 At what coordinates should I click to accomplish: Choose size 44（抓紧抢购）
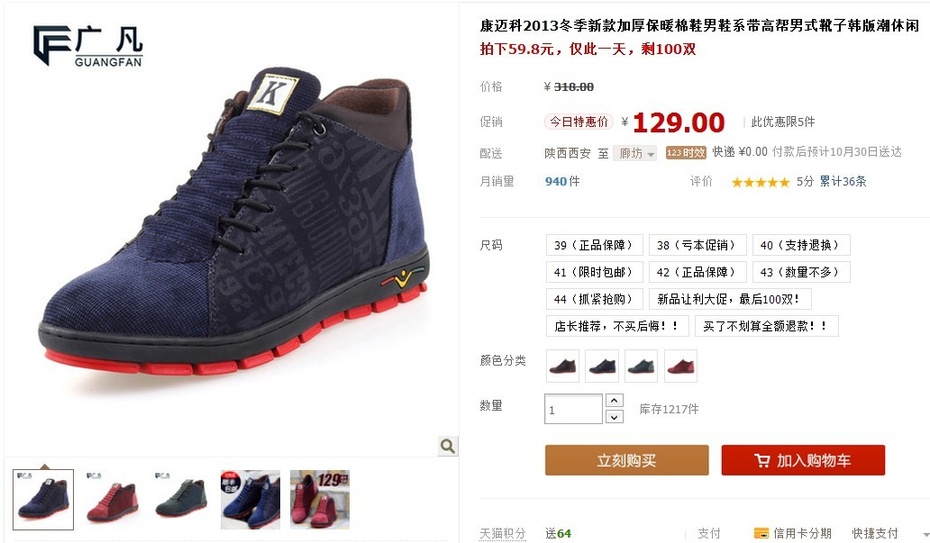pyautogui.click(x=594, y=299)
